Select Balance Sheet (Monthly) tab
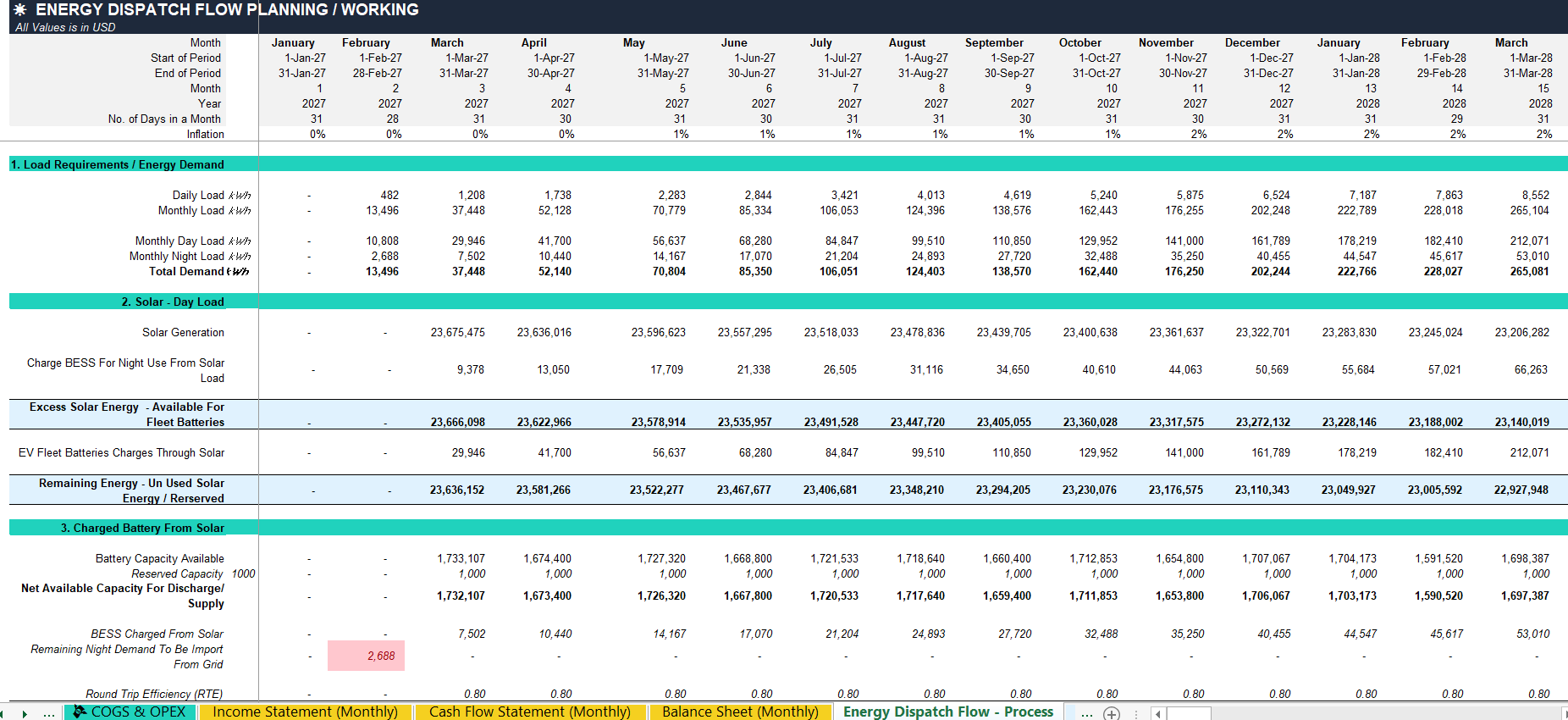 click(x=740, y=712)
